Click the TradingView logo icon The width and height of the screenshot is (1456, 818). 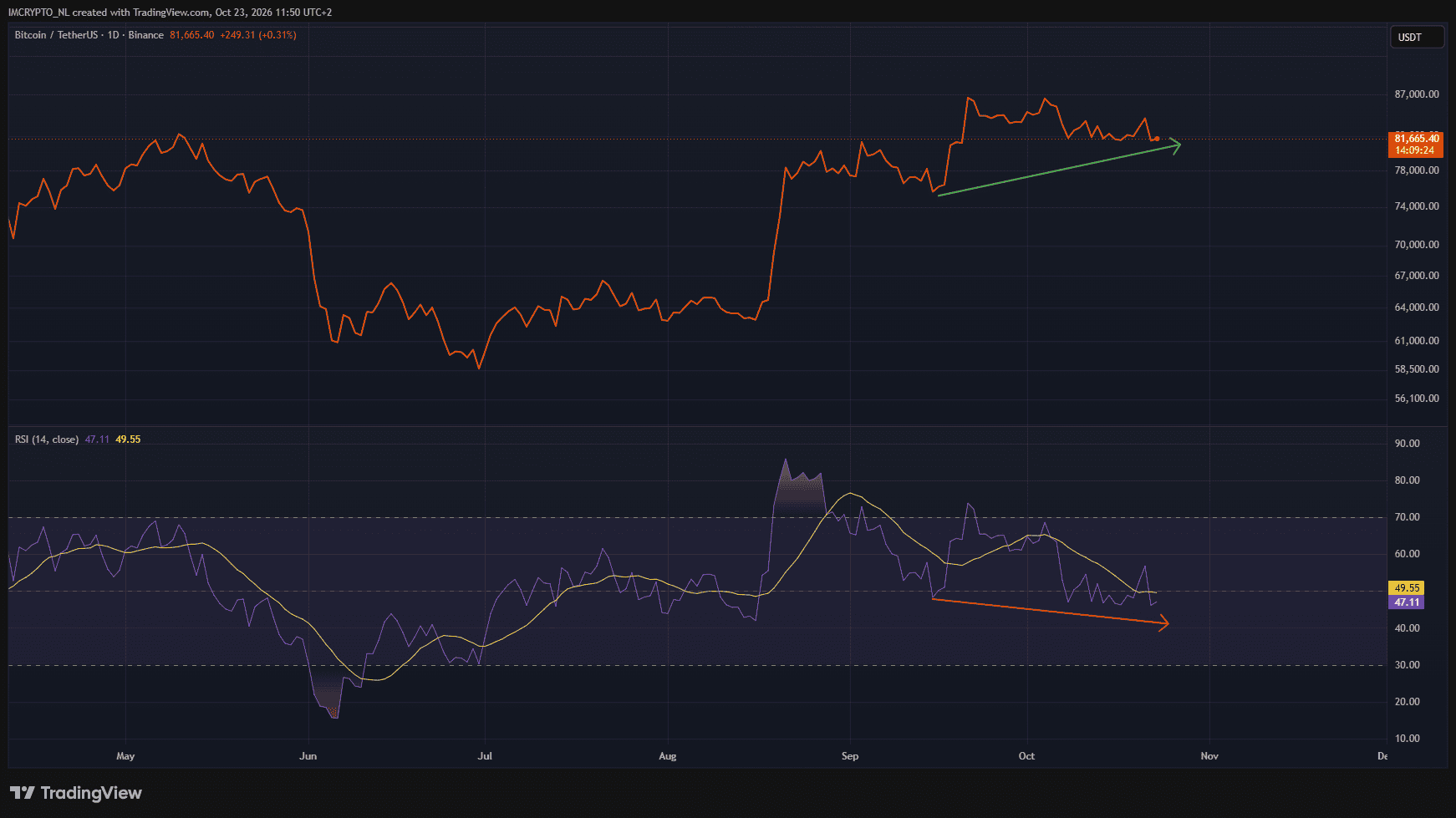(x=23, y=793)
